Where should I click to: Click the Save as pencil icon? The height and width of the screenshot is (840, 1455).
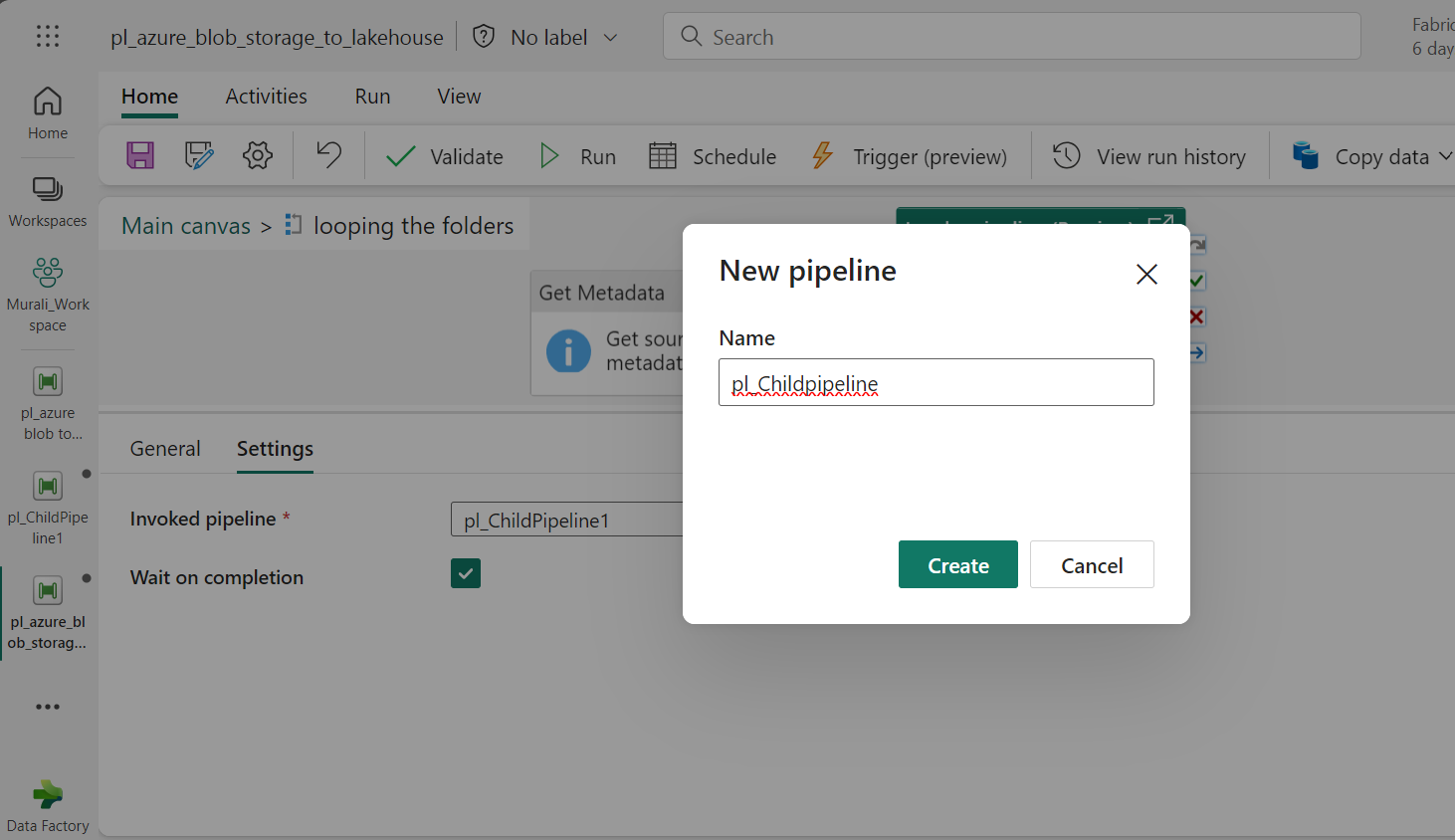tap(199, 155)
